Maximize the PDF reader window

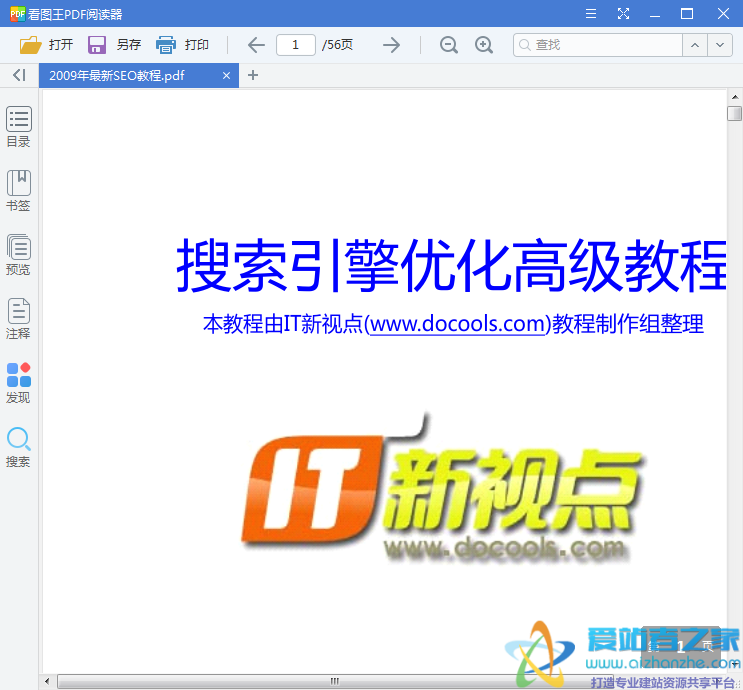pos(687,14)
